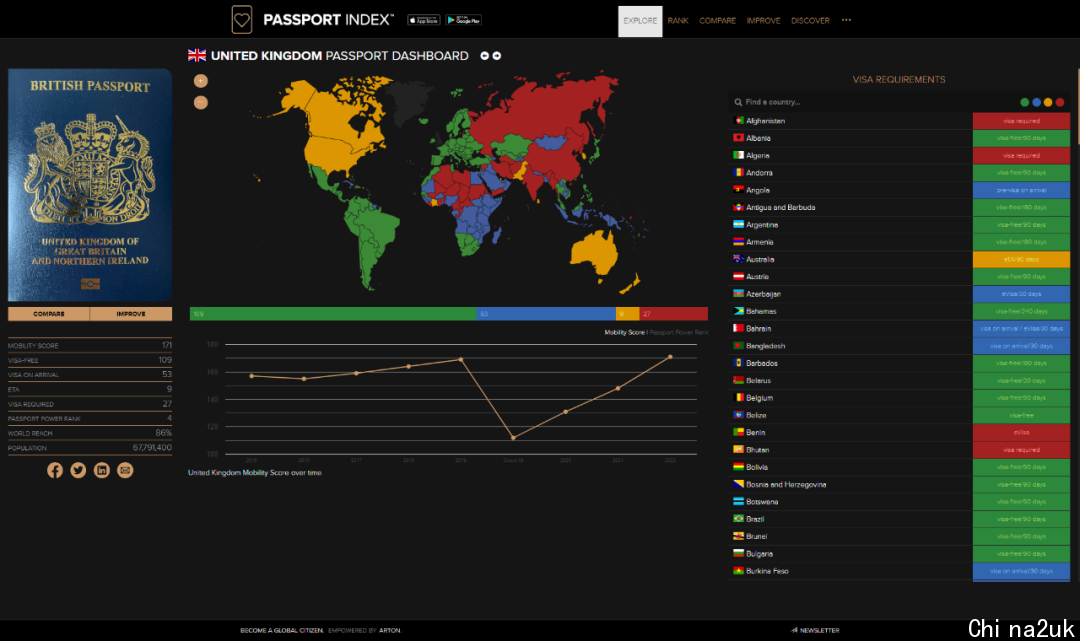
Task: Click the Mobility Score stat row
Action: point(90,345)
